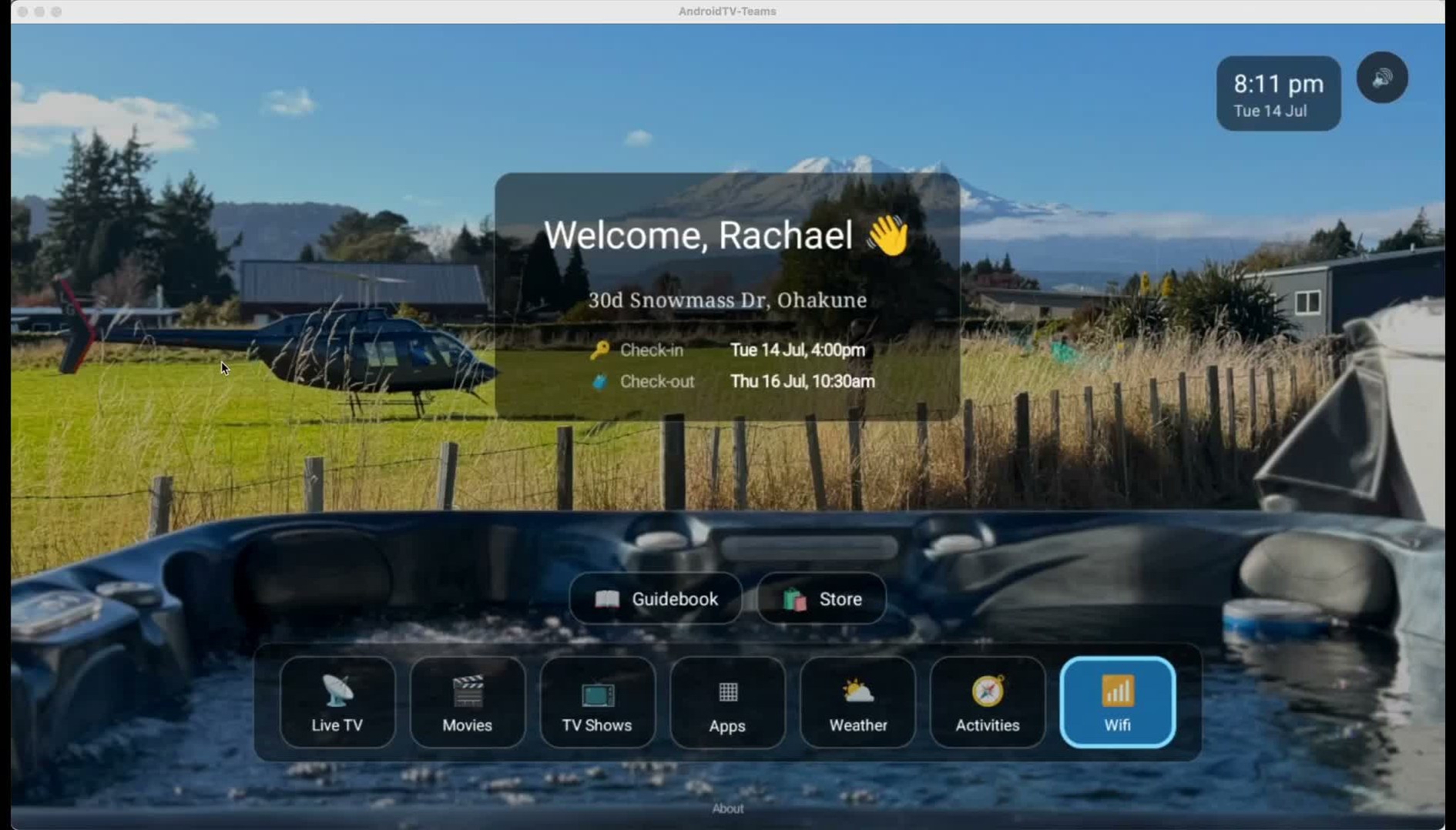Open the Activities compass tile
Viewport: 1456px width, 830px height.
click(988, 702)
